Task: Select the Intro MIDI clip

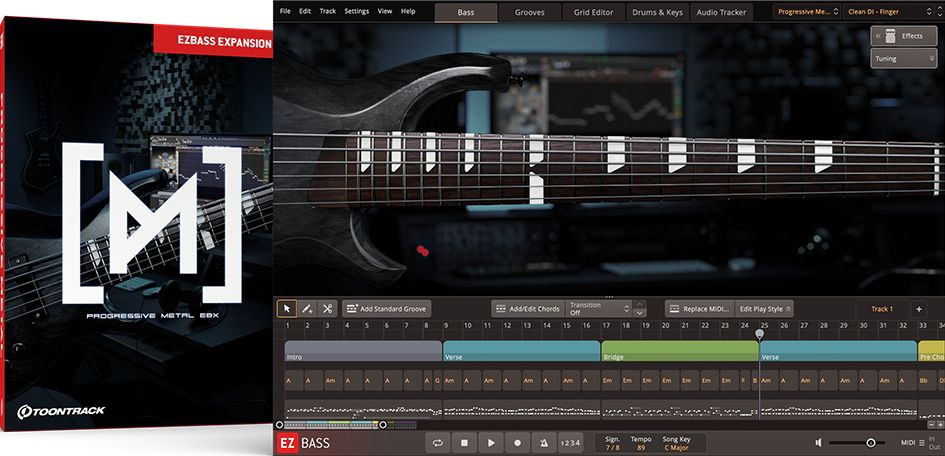Action: tap(363, 409)
